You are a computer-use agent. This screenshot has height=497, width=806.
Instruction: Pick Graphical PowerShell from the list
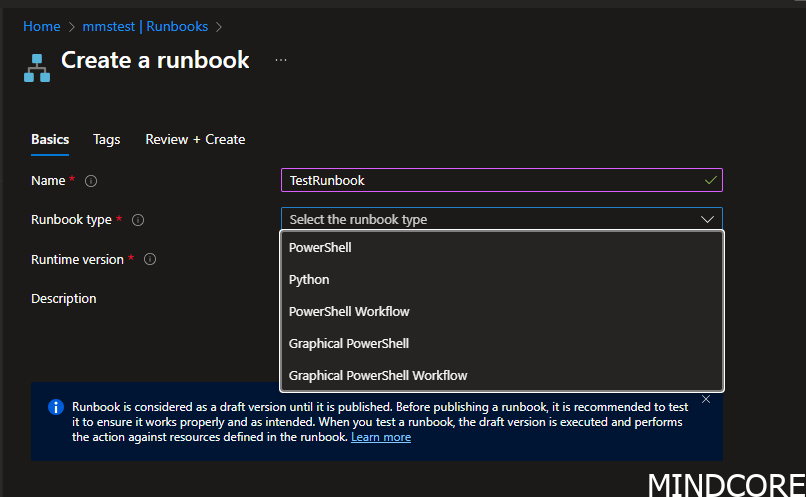coord(349,343)
